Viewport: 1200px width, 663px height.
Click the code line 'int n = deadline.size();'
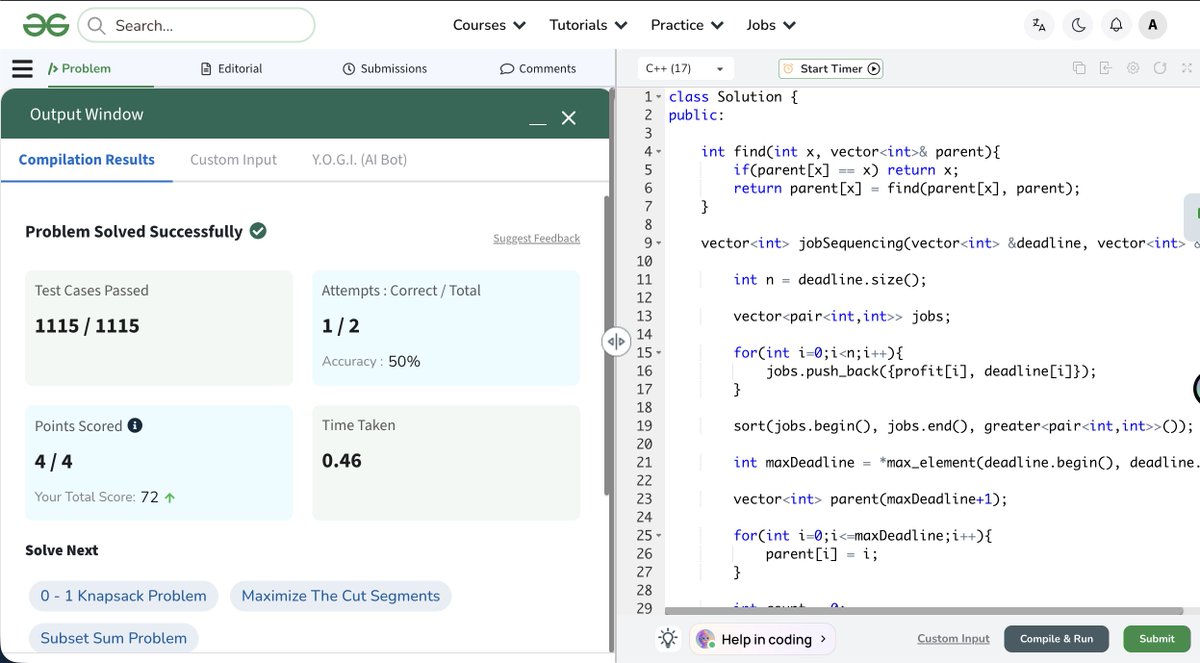pos(830,280)
